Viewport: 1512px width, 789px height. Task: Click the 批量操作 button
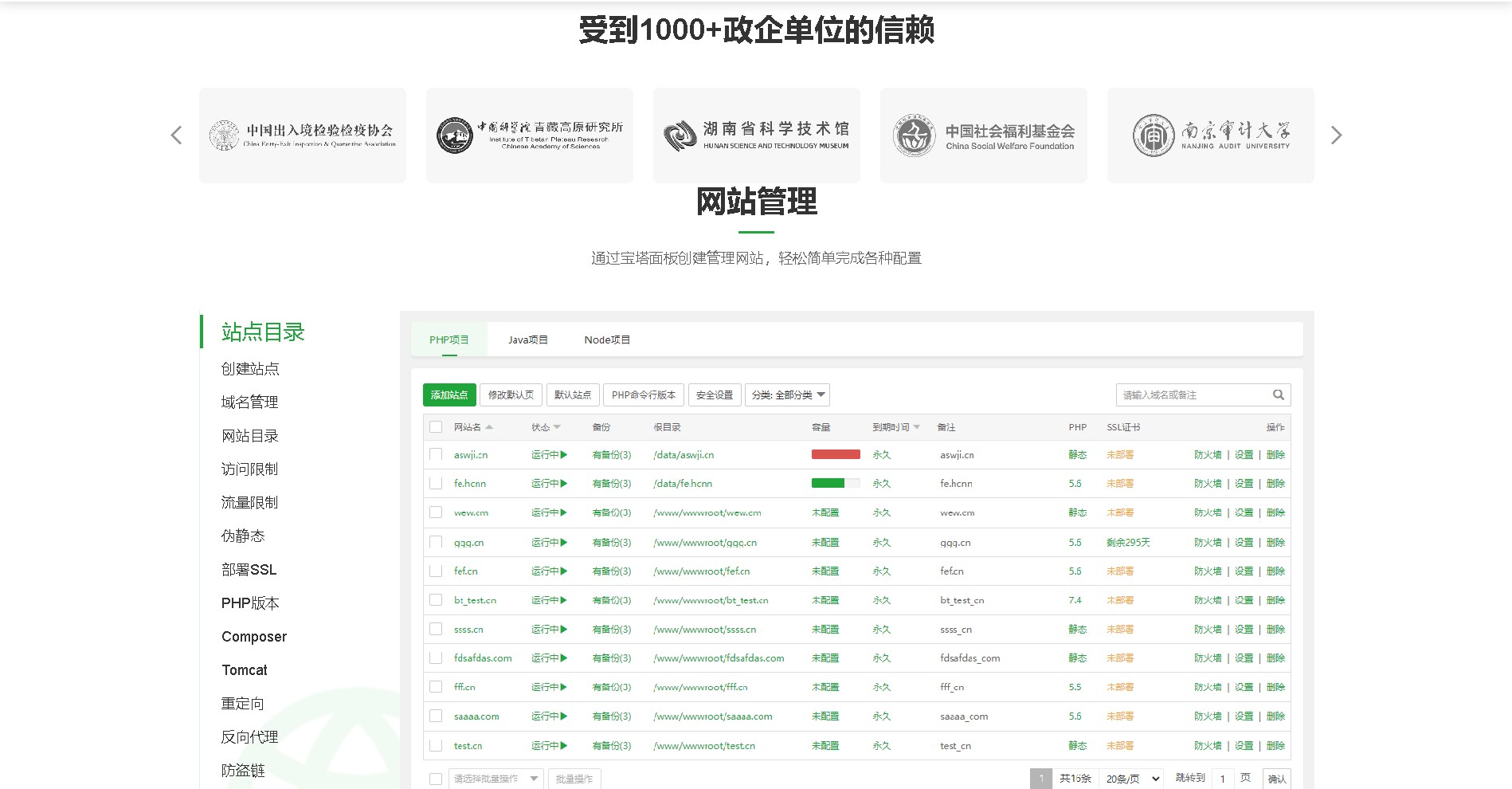tap(574, 779)
